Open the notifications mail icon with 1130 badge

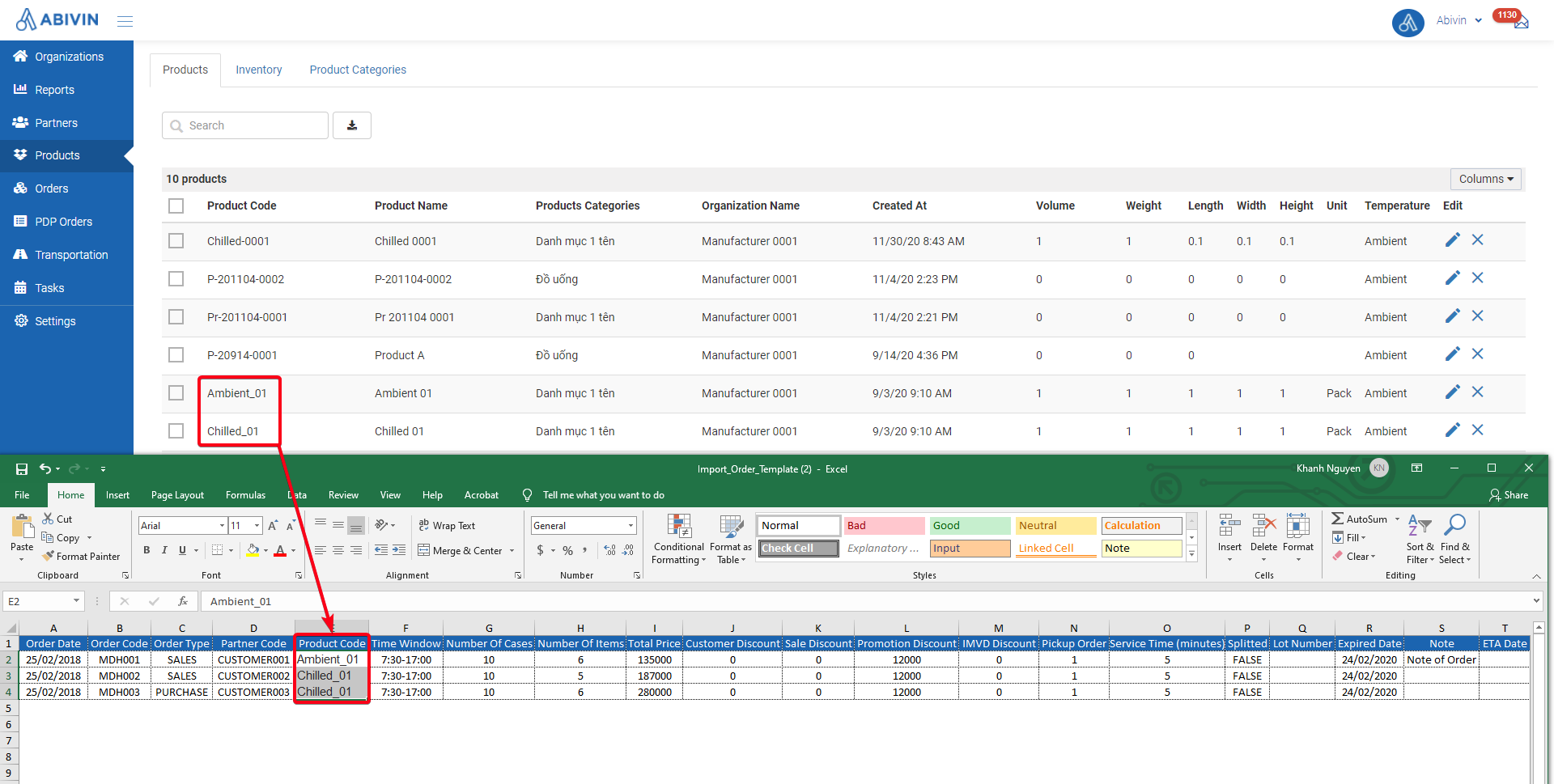pos(1521,22)
